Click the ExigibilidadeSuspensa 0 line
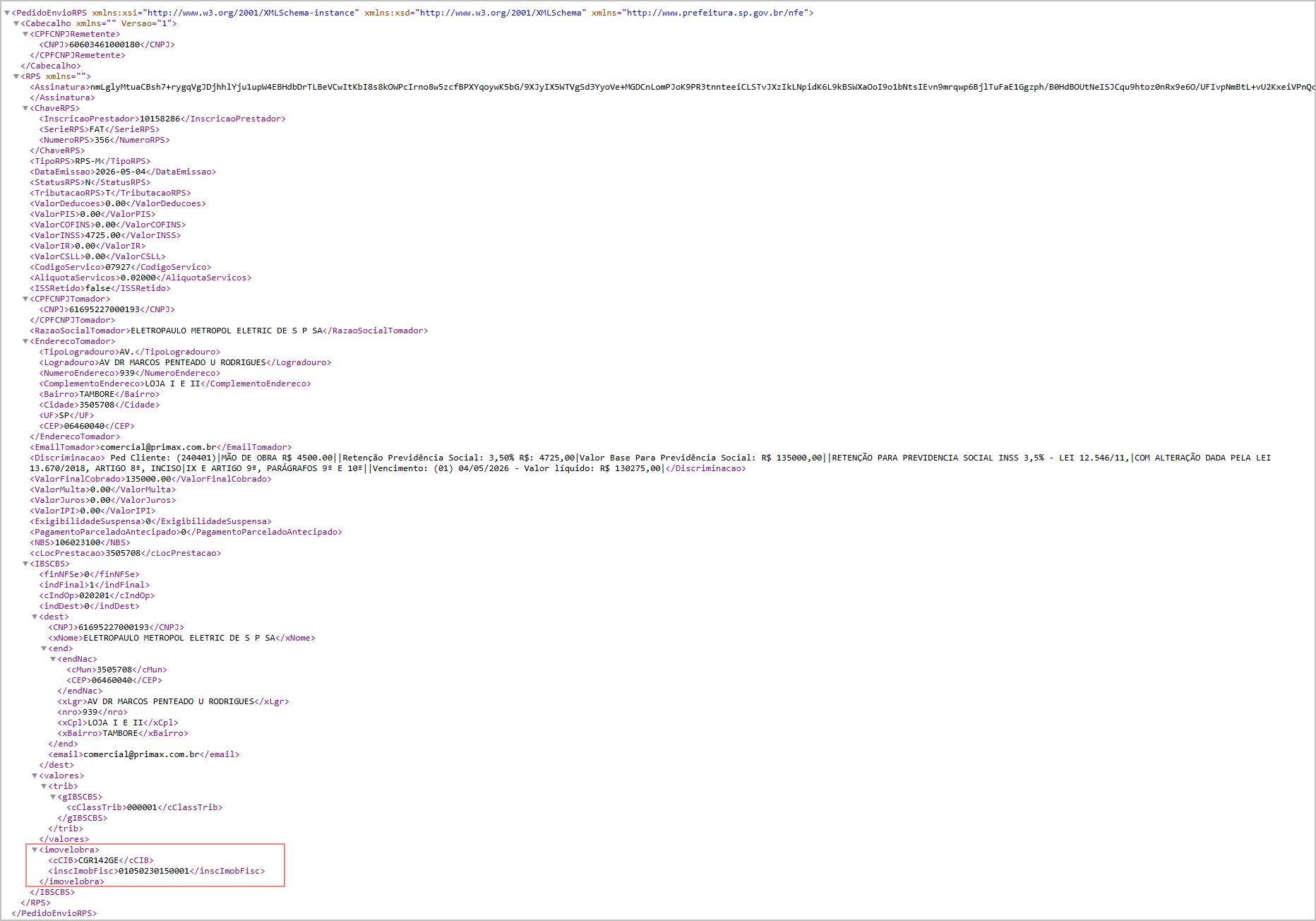The image size is (1316, 921). [150, 521]
